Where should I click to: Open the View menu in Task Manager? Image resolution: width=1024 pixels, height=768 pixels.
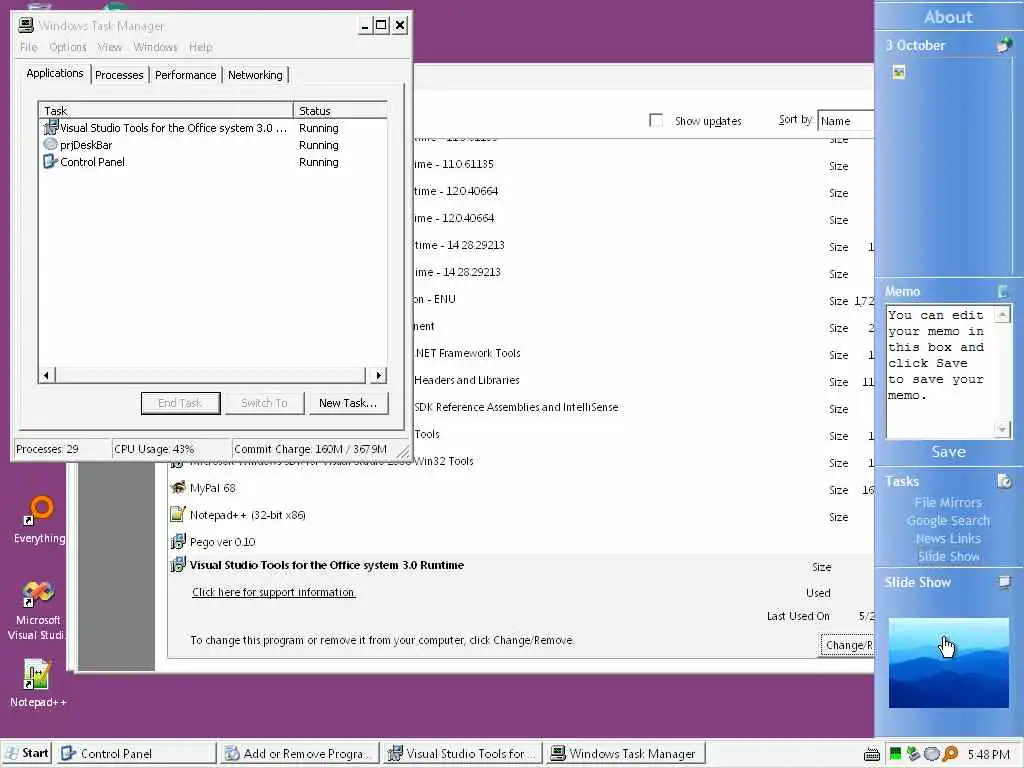click(110, 47)
